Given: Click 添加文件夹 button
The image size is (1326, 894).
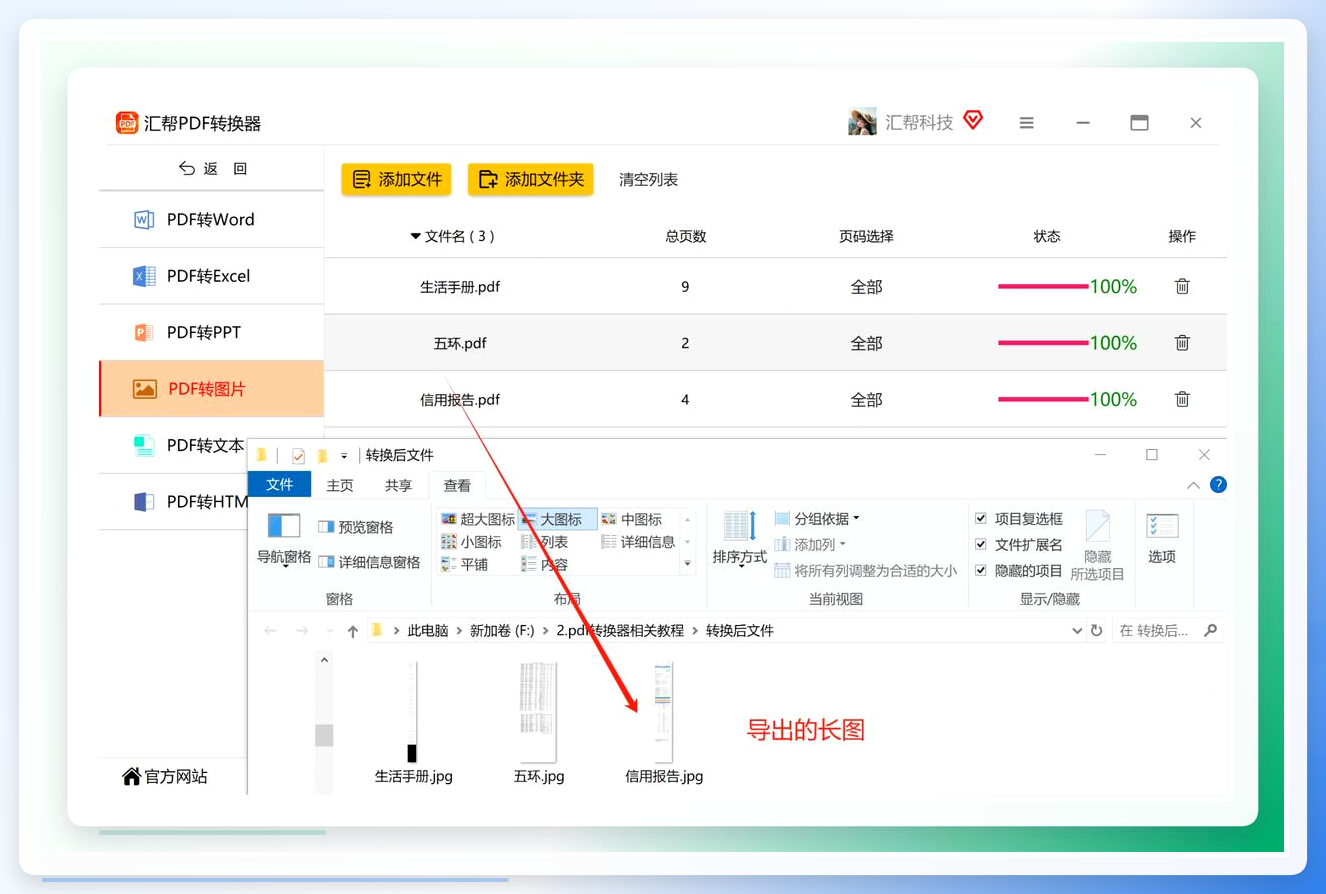Looking at the screenshot, I should (531, 179).
